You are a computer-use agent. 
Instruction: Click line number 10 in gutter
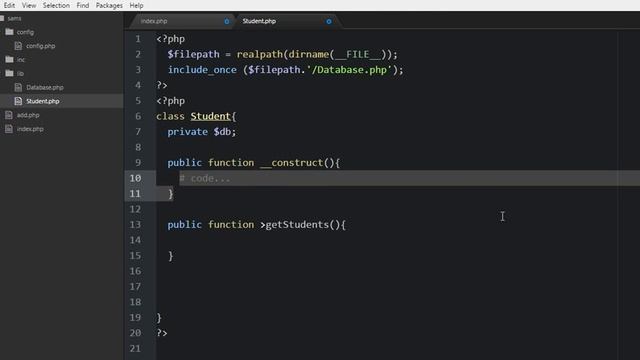point(135,178)
